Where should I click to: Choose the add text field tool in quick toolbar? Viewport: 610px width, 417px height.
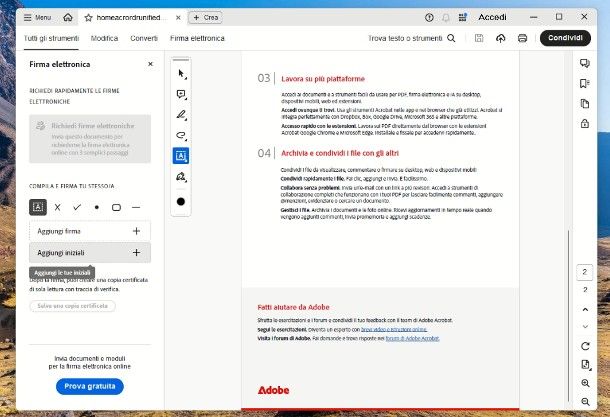pyautogui.click(x=181, y=156)
